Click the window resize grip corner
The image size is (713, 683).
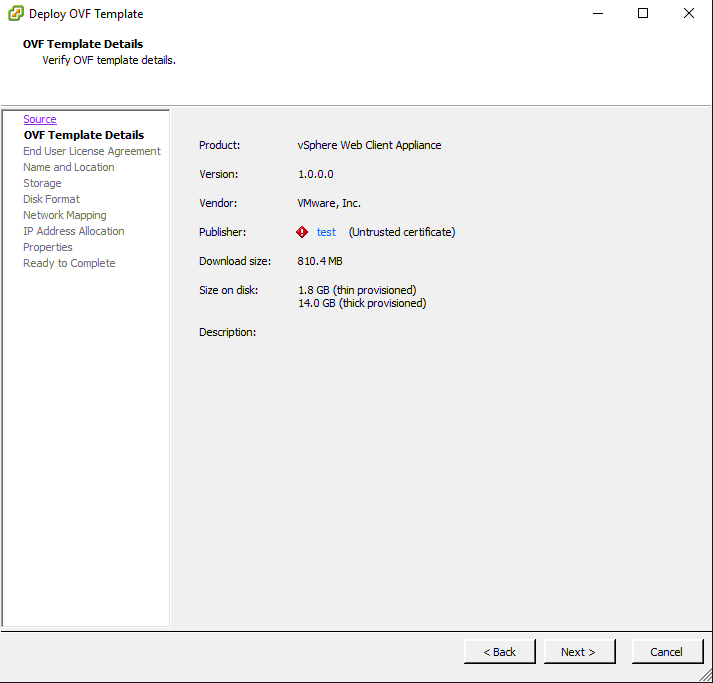[706, 676]
